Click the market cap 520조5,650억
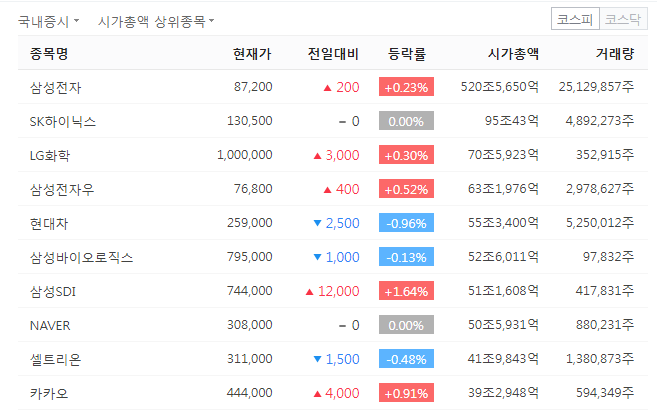Image resolution: width=657 pixels, height=415 pixels. coord(499,87)
